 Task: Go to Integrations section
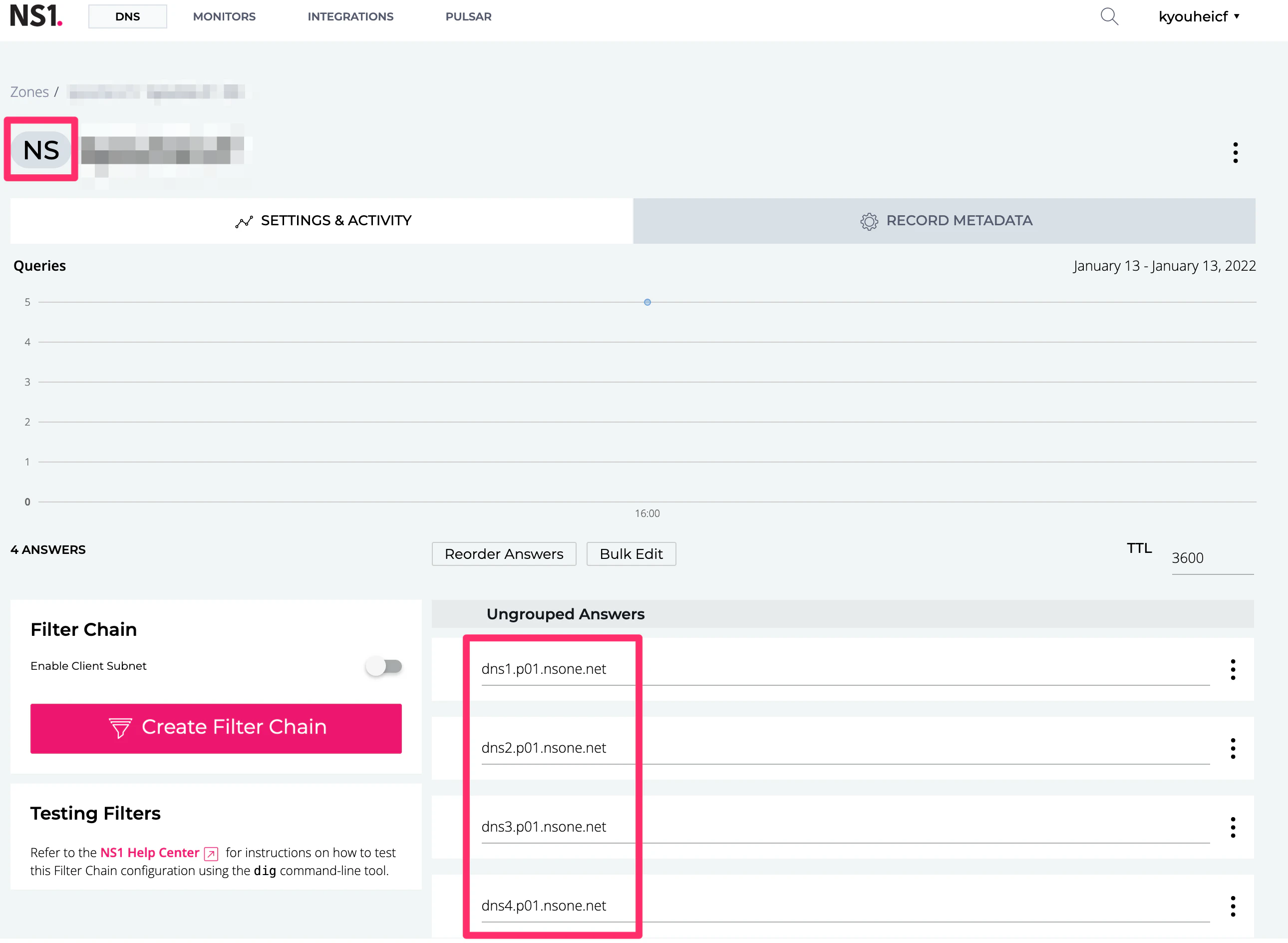point(350,16)
